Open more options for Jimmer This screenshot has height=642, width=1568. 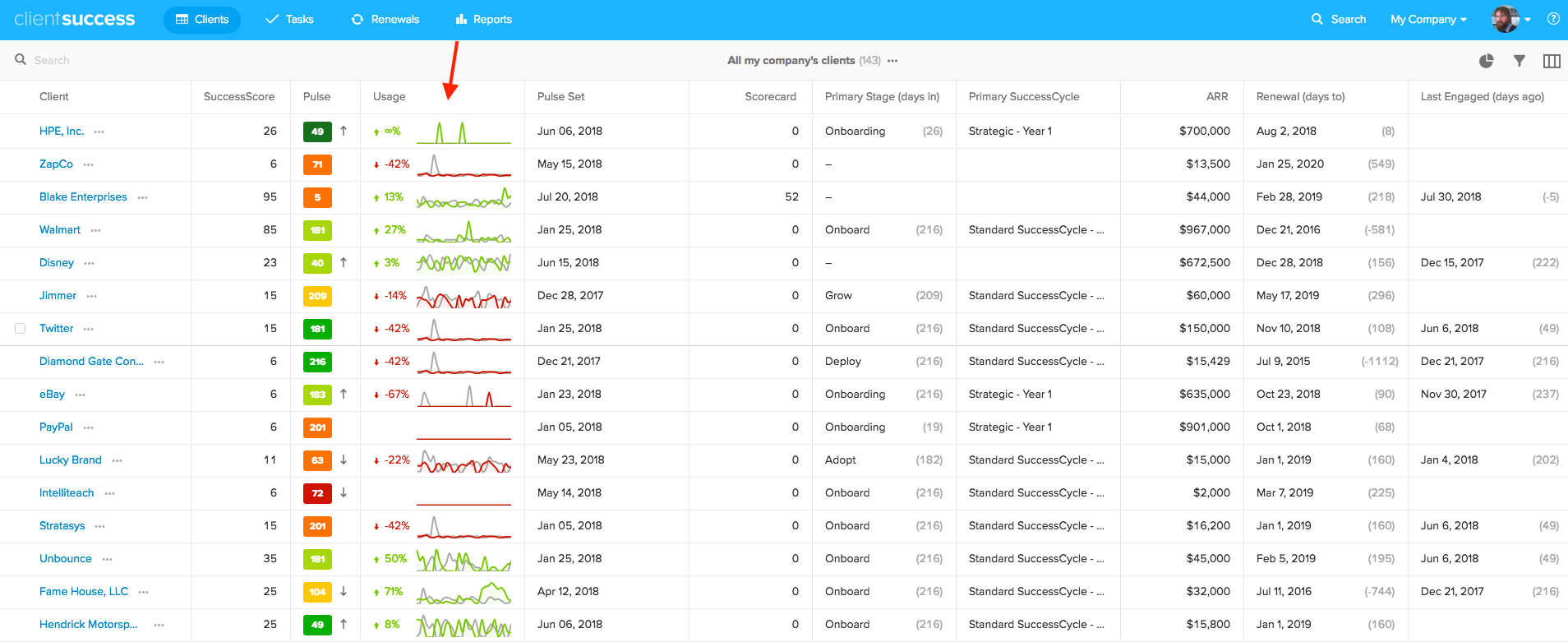tap(92, 297)
